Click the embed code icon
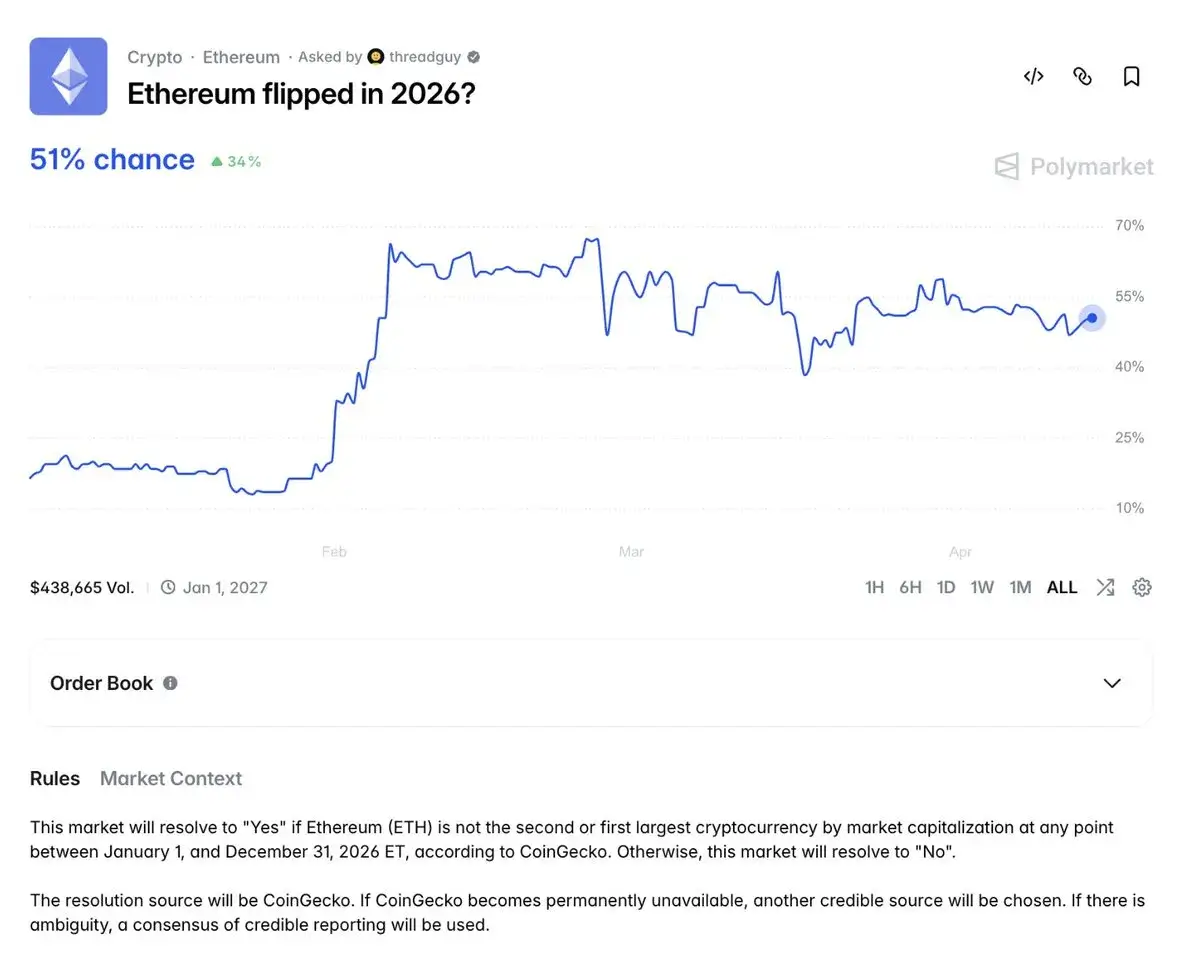1200x974 pixels. 1033,76
